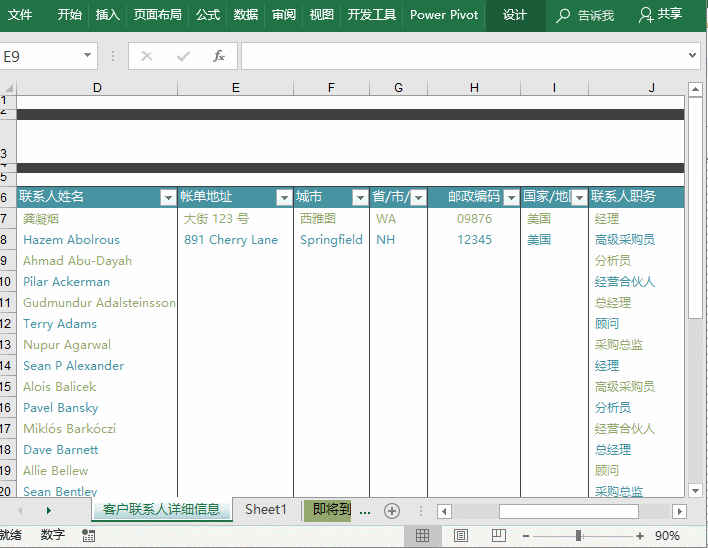The height and width of the screenshot is (548, 708).
Task: Click the enter checkmark in formula bar
Action: (x=183, y=56)
